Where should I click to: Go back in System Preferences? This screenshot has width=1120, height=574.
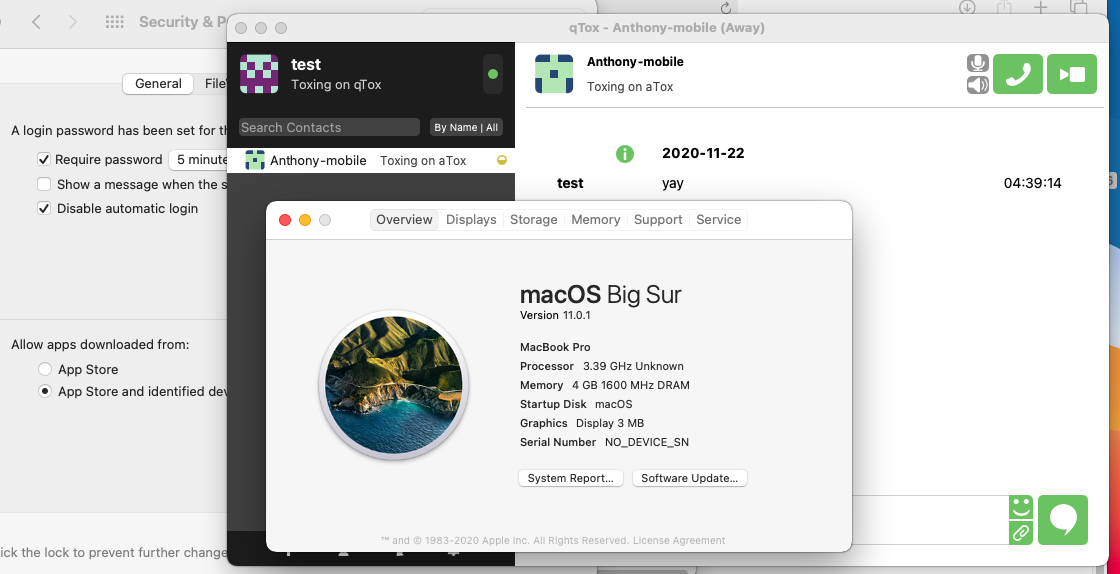pos(36,22)
